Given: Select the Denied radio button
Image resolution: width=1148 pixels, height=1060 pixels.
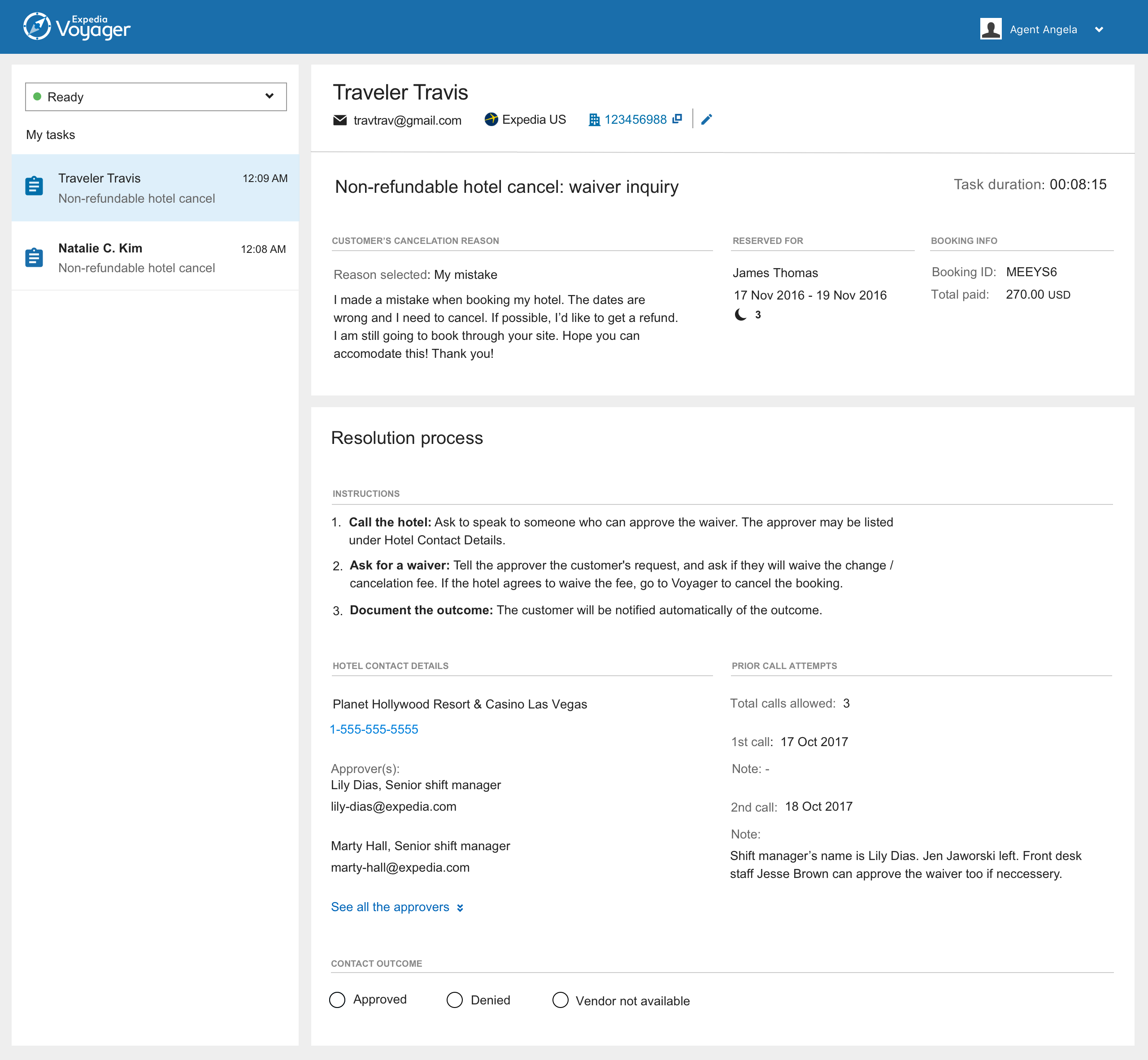Looking at the screenshot, I should click(454, 1000).
